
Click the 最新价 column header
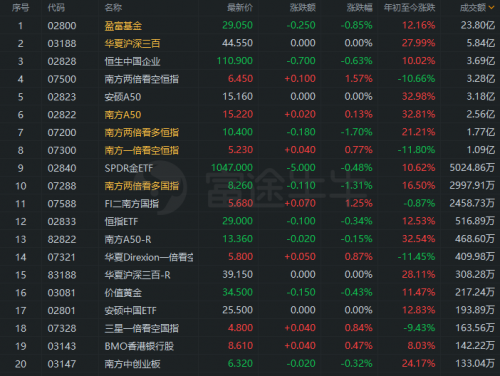pyautogui.click(x=240, y=7)
